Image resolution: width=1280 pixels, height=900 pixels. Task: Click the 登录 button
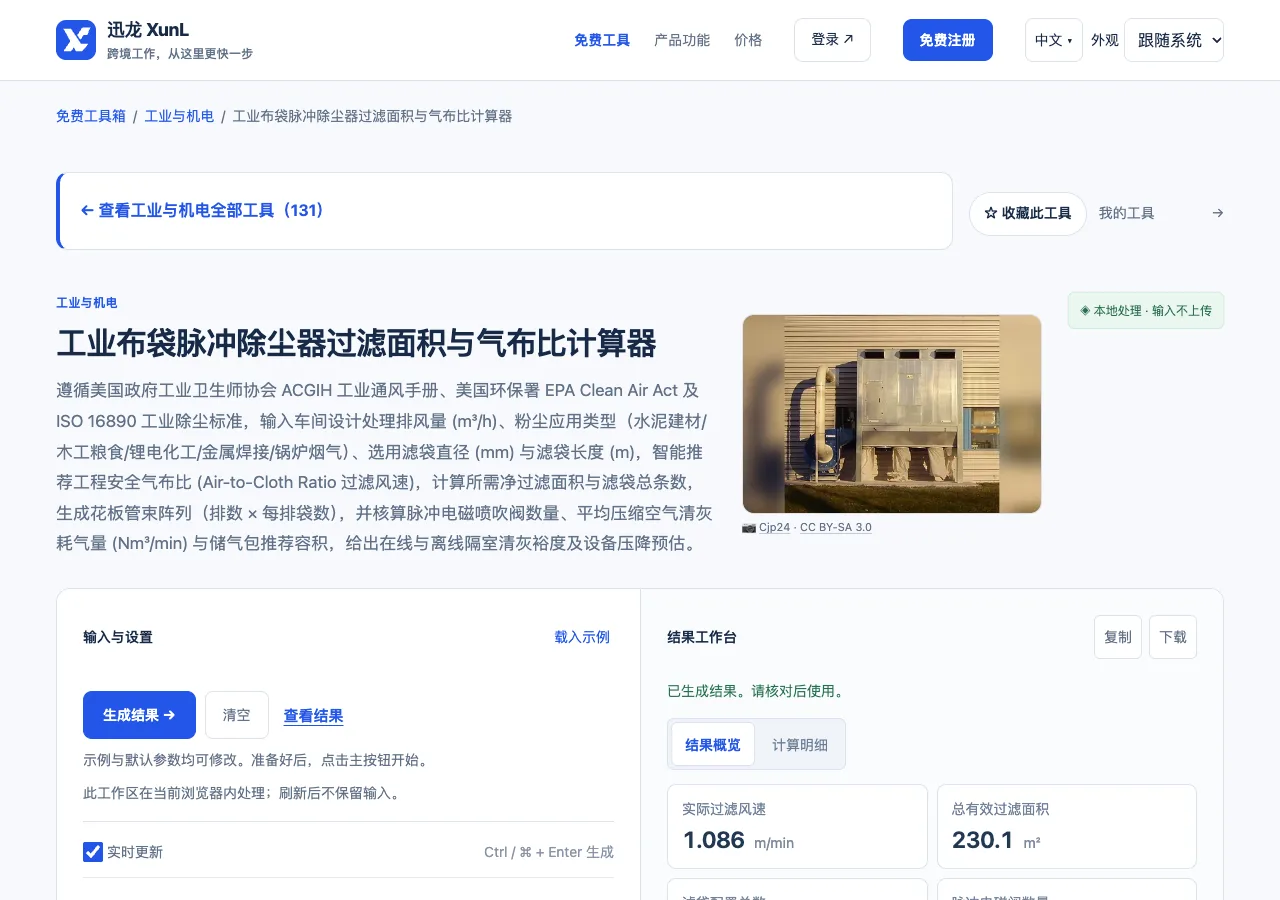point(832,40)
